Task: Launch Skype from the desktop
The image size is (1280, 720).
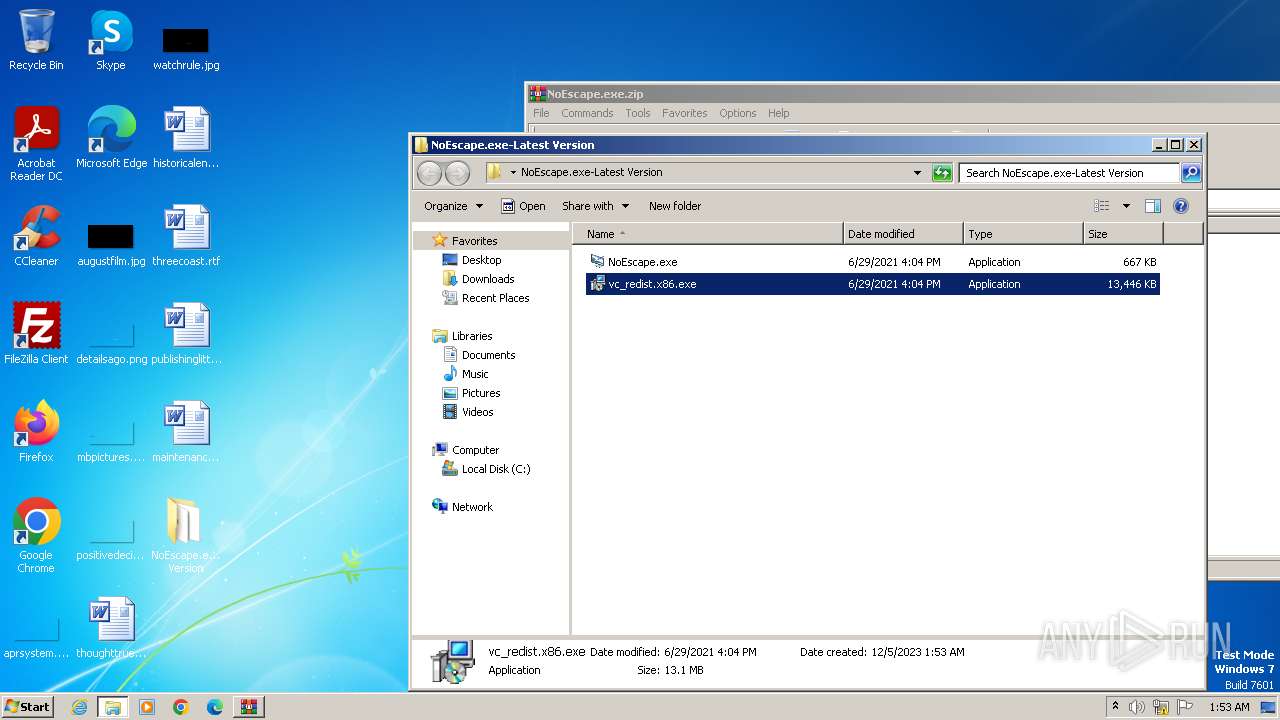Action: 110,40
